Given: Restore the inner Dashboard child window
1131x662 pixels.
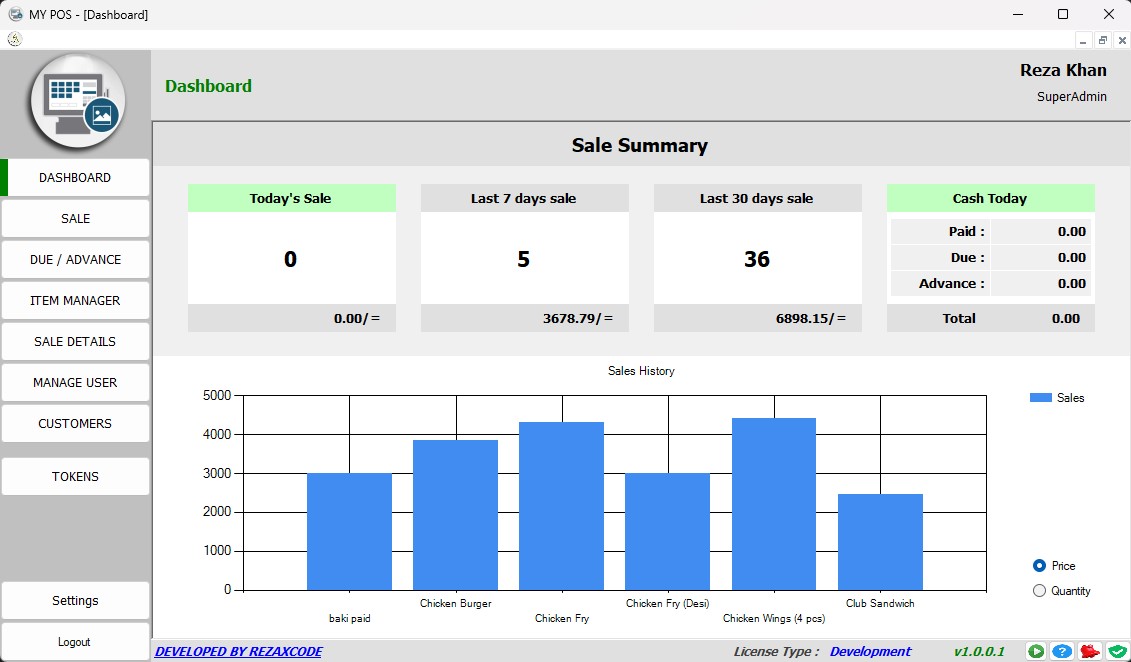Looking at the screenshot, I should click(x=1102, y=40).
